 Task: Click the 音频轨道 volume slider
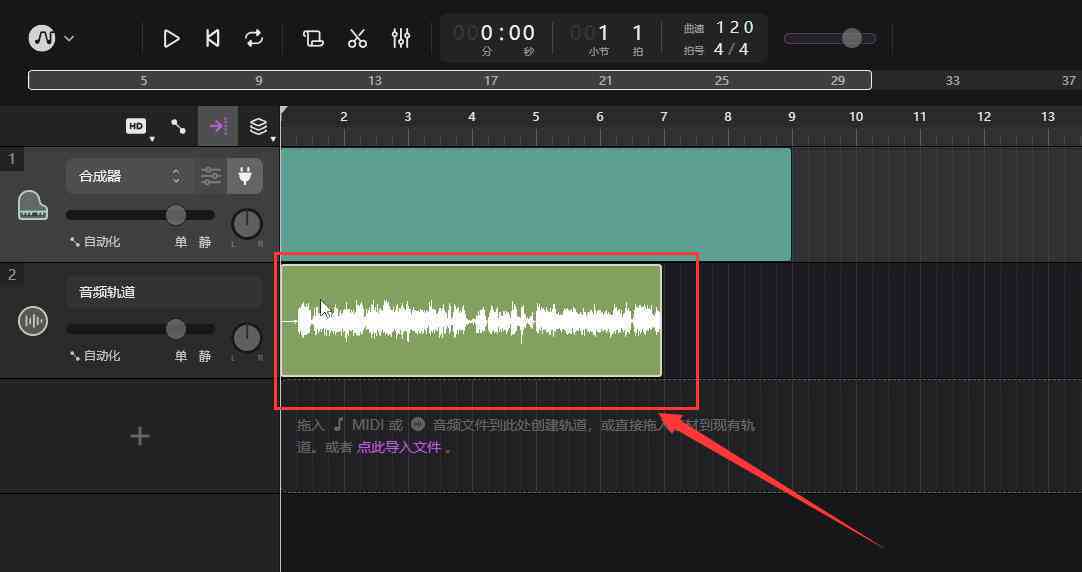tap(140, 329)
